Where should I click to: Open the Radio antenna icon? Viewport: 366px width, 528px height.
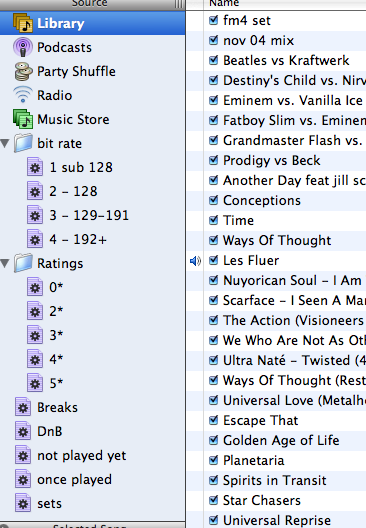tap(23, 95)
